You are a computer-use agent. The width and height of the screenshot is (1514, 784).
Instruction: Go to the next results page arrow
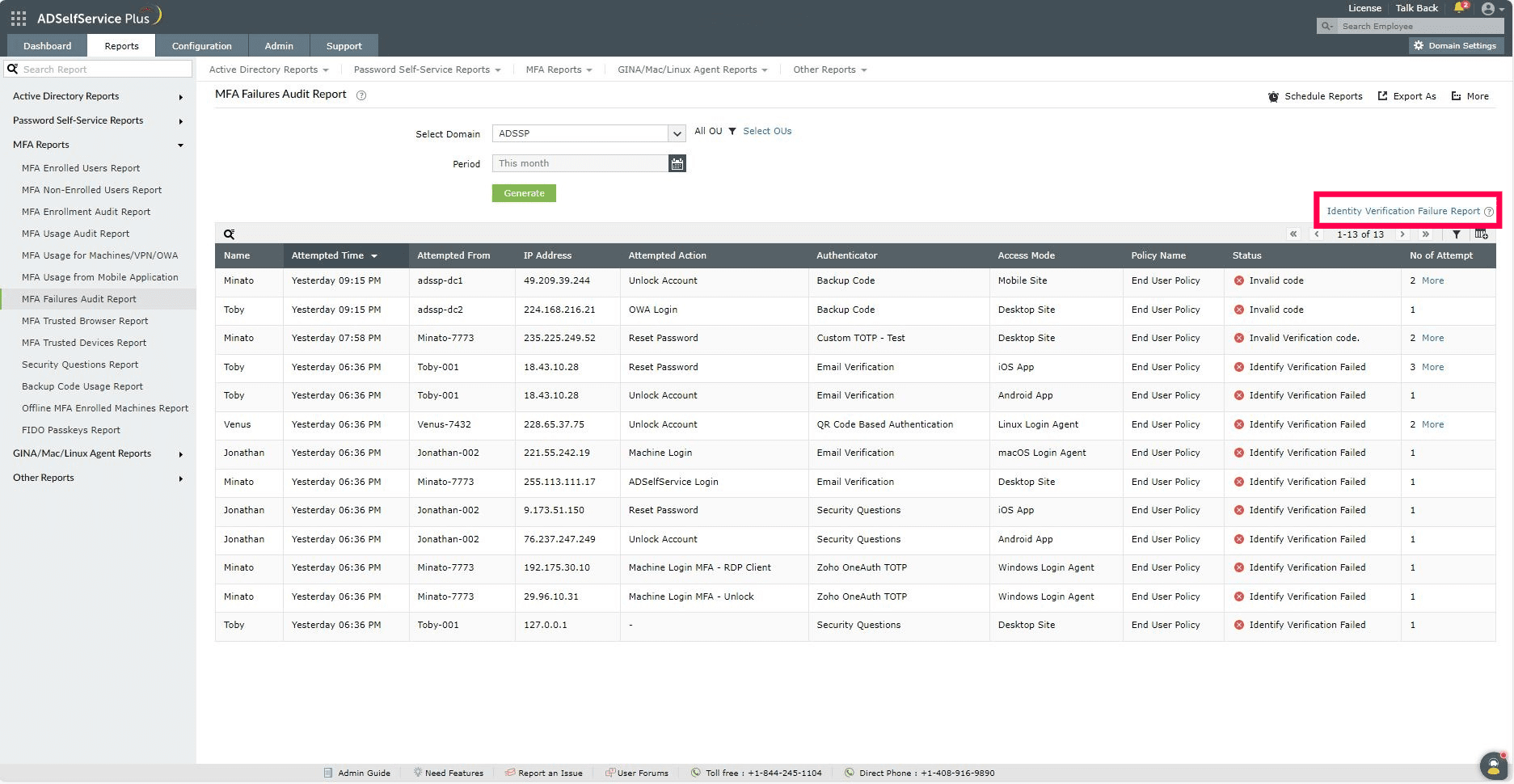coord(1402,234)
